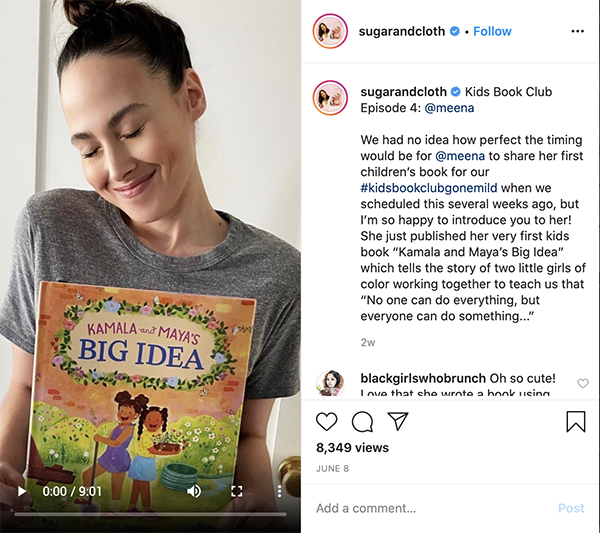Mute video with speaker icon
600x533 pixels.
194,491
